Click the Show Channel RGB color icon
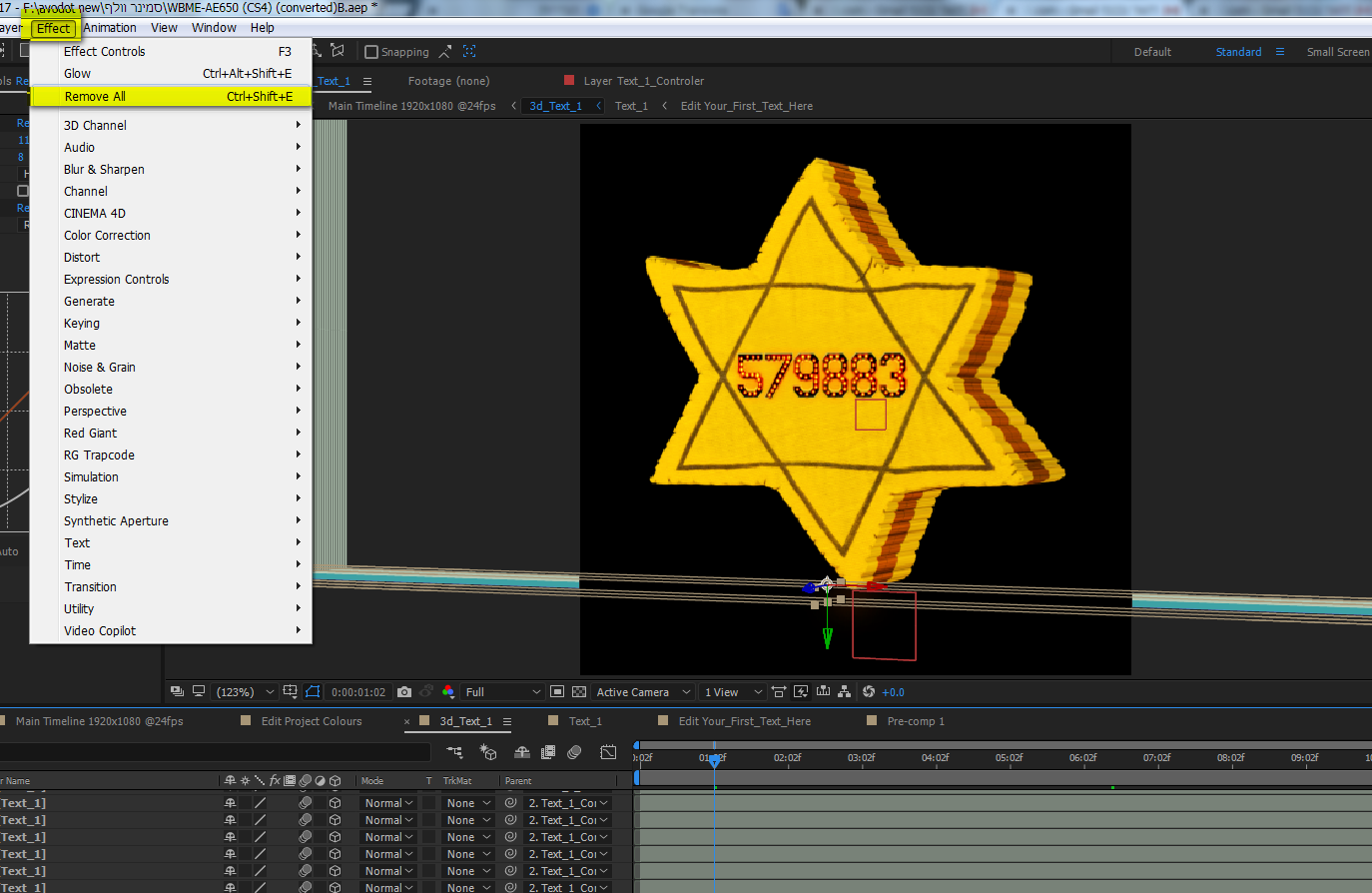The image size is (1372, 893). click(x=448, y=692)
